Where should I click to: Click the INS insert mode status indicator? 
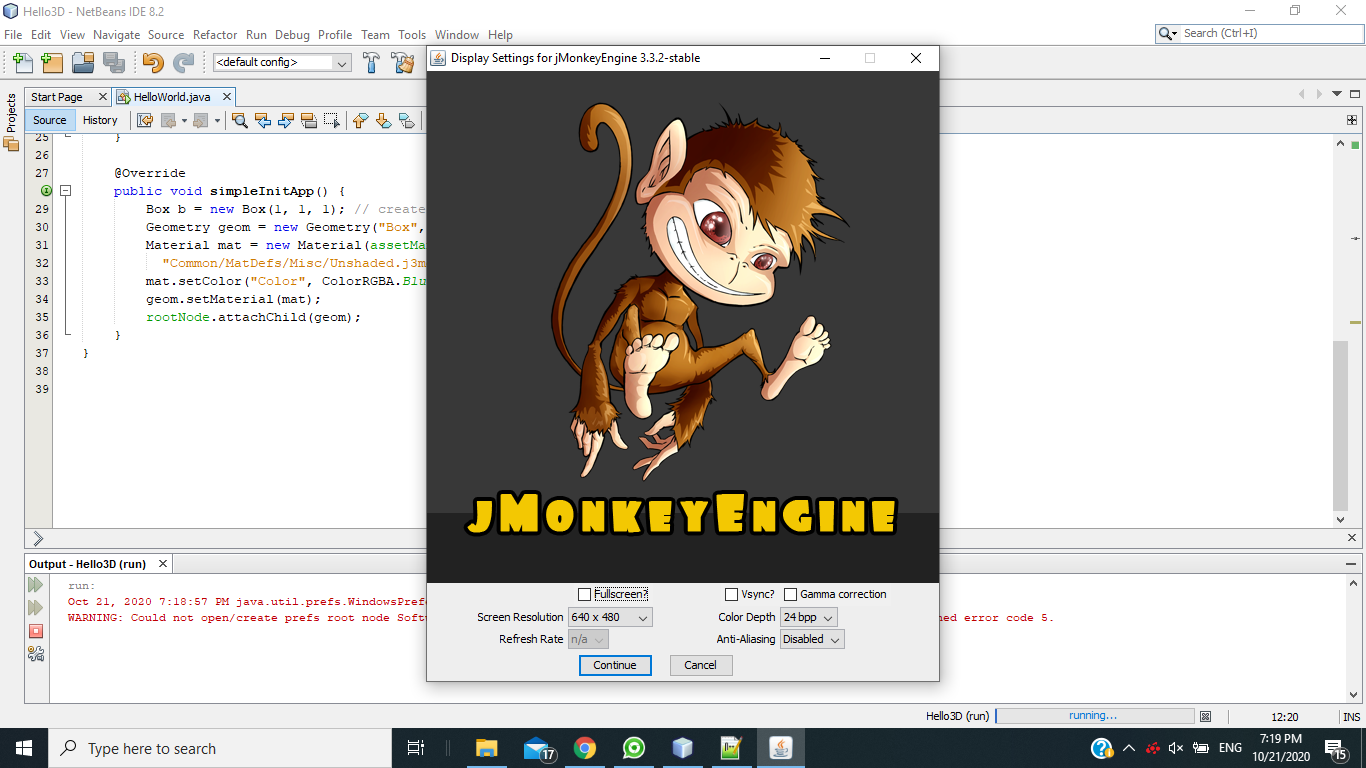point(1351,717)
